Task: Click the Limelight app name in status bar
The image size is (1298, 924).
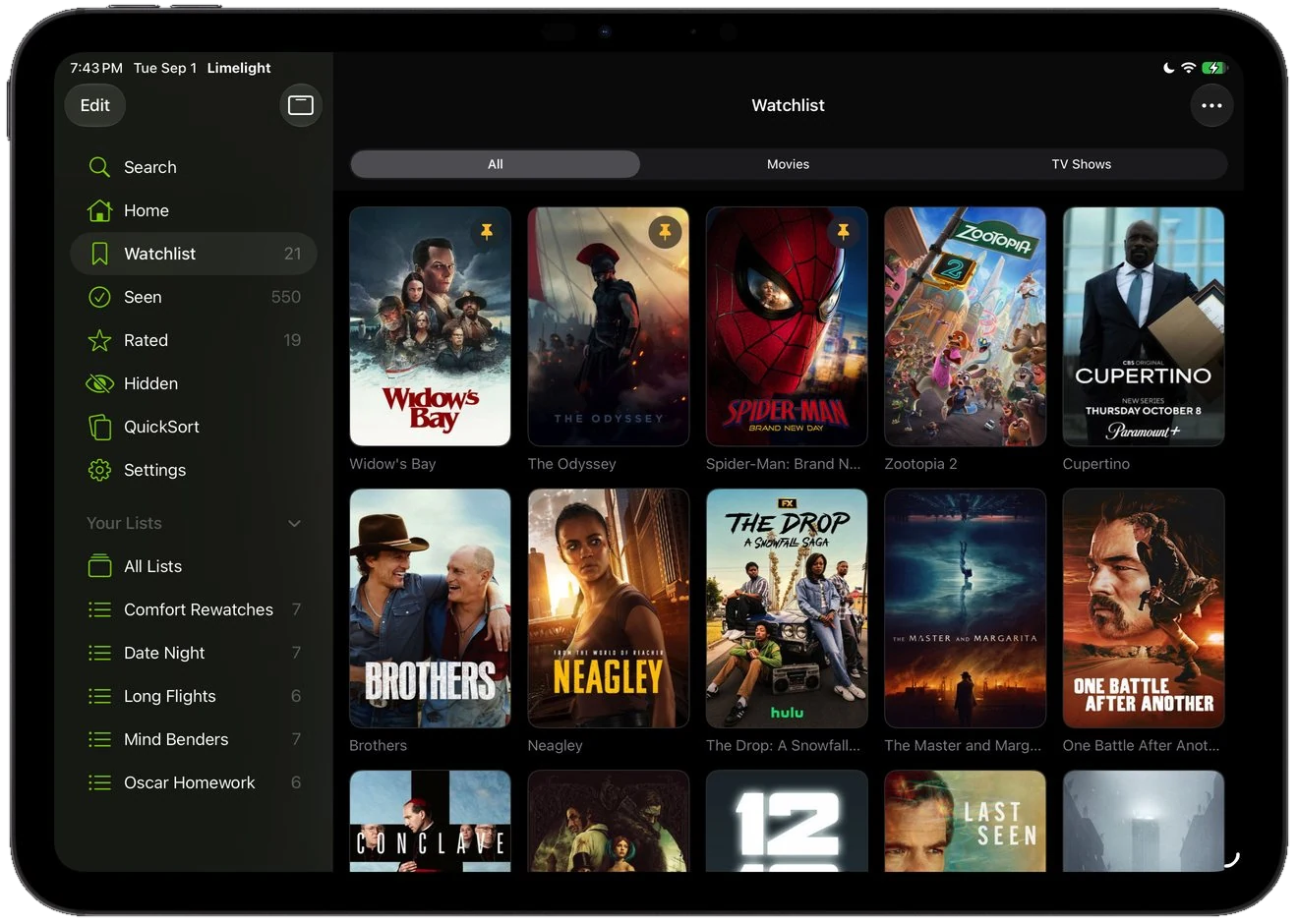Action: (239, 68)
